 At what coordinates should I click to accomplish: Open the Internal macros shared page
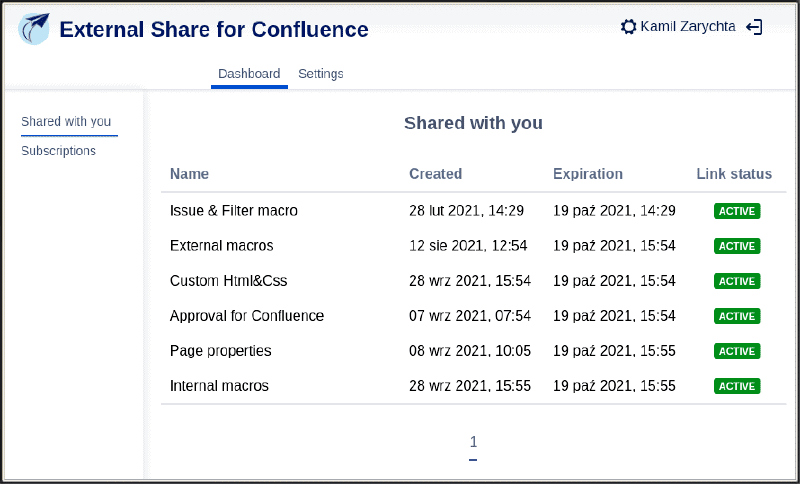(x=219, y=386)
